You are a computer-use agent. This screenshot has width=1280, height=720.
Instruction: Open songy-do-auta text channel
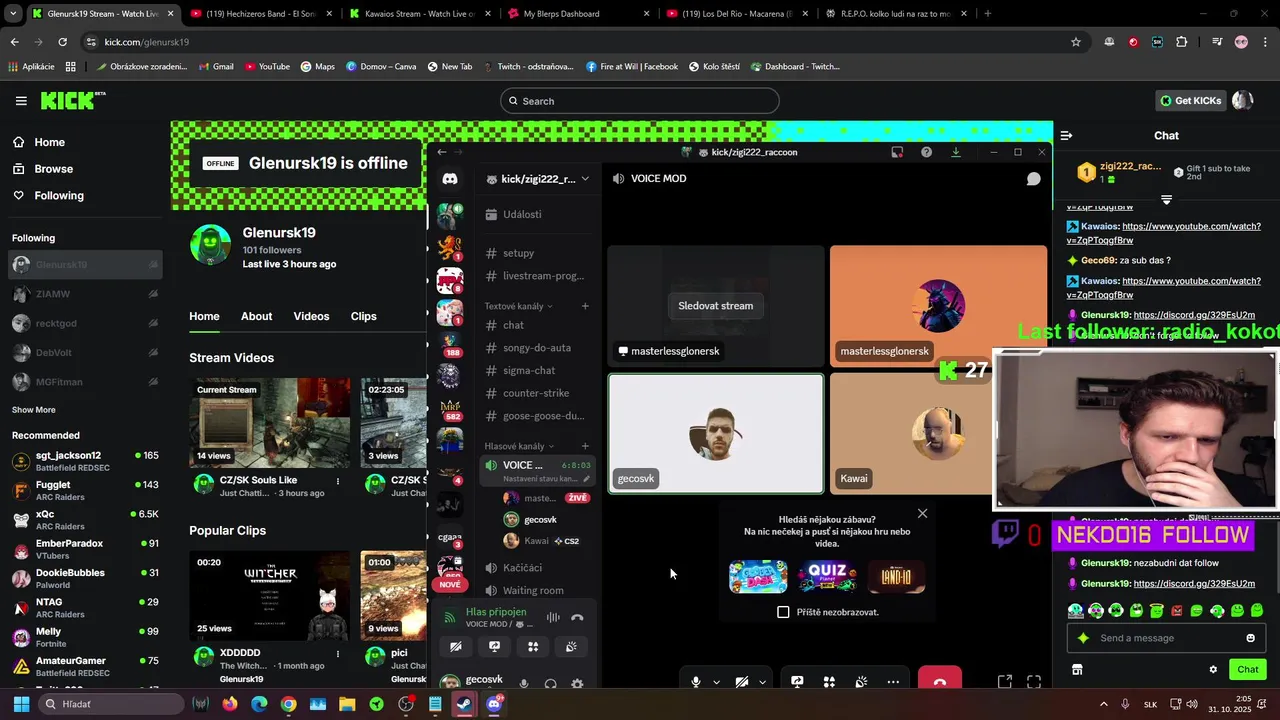coord(537,348)
